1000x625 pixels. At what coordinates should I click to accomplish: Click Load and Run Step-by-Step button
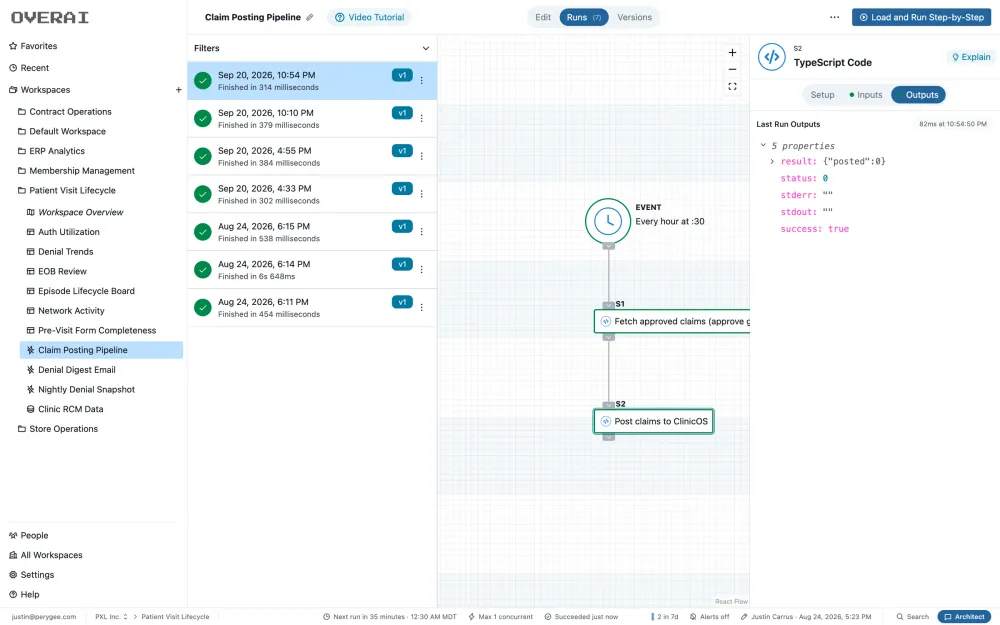coord(921,17)
